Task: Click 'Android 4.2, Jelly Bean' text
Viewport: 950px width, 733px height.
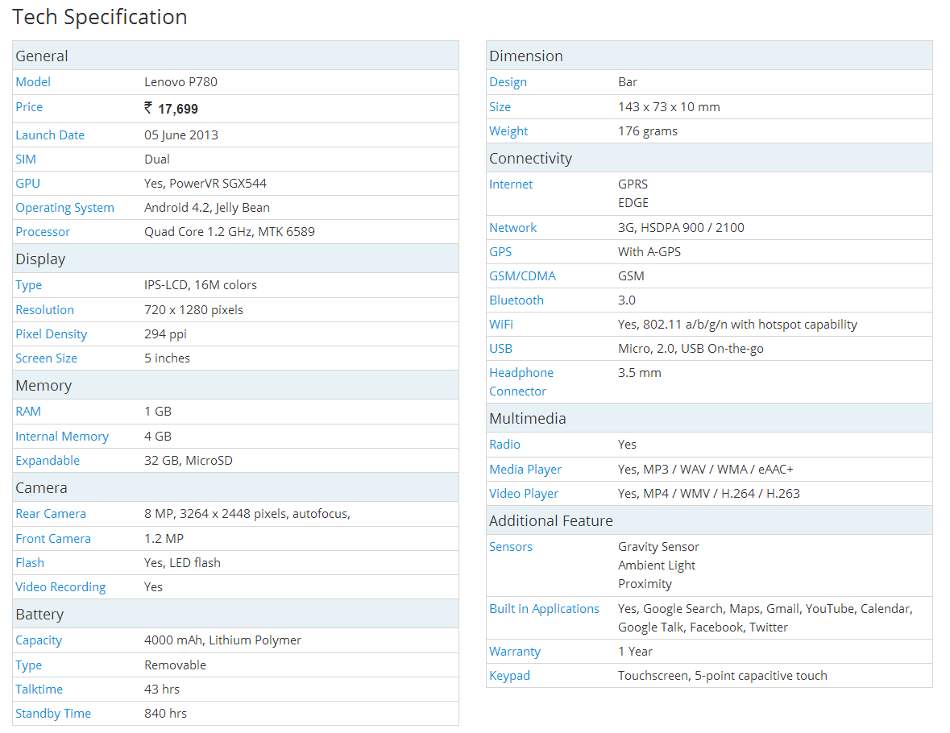Action: pos(207,208)
